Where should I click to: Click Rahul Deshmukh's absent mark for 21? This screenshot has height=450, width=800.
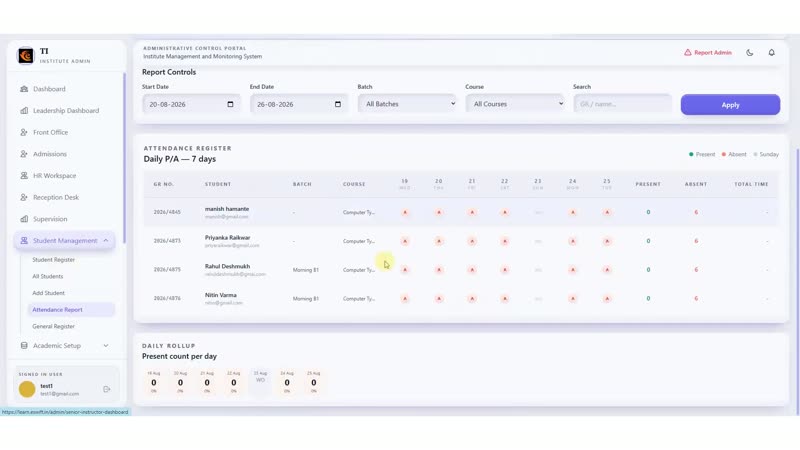click(x=472, y=270)
